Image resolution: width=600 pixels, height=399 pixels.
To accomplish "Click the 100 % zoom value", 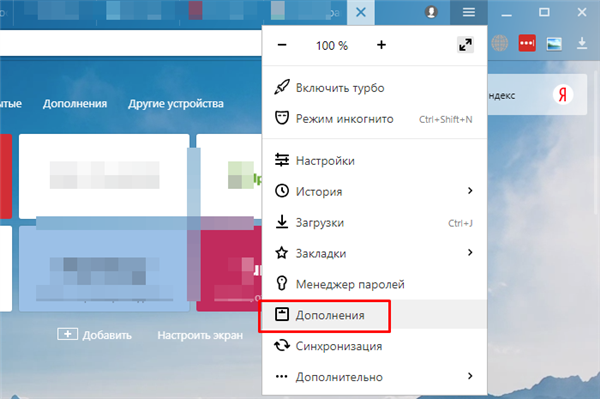I will pos(332,46).
